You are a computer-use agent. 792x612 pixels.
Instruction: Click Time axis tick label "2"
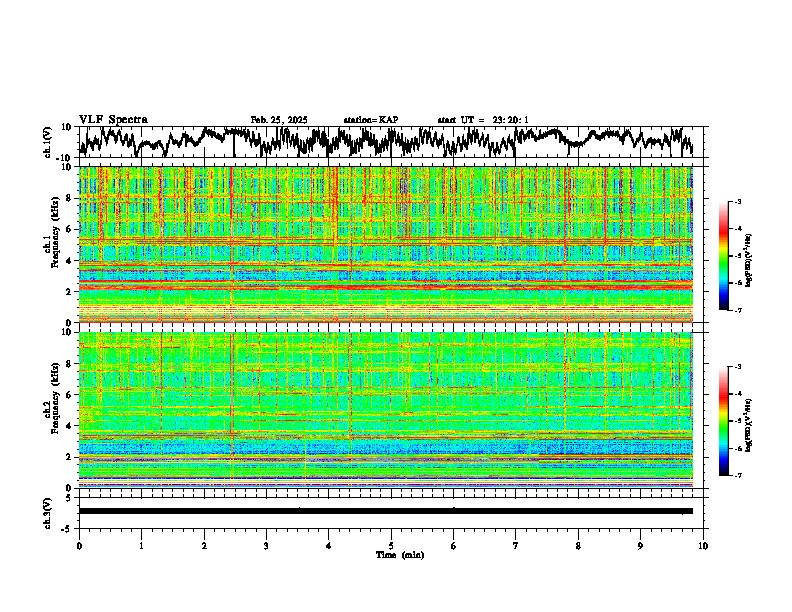[204, 546]
